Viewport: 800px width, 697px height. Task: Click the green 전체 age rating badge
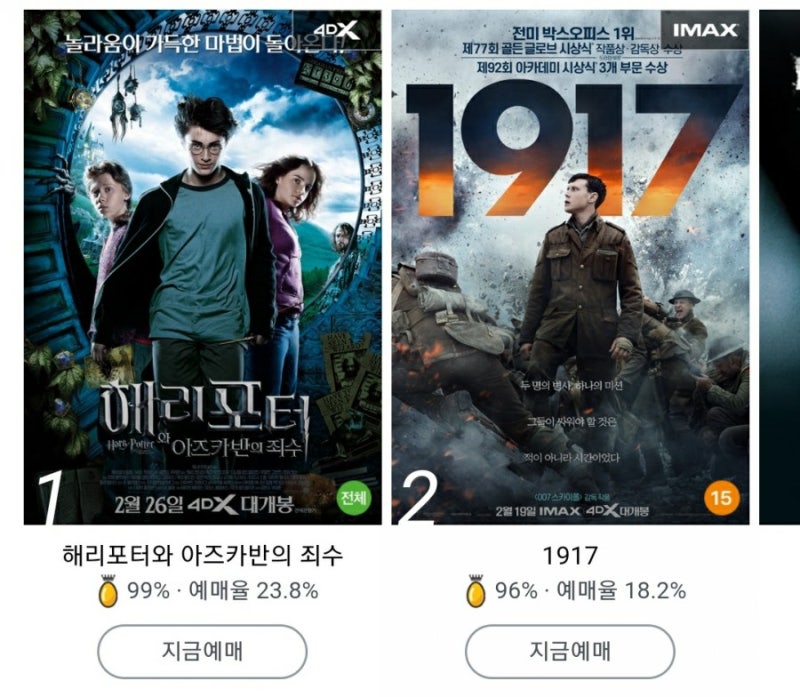point(354,497)
